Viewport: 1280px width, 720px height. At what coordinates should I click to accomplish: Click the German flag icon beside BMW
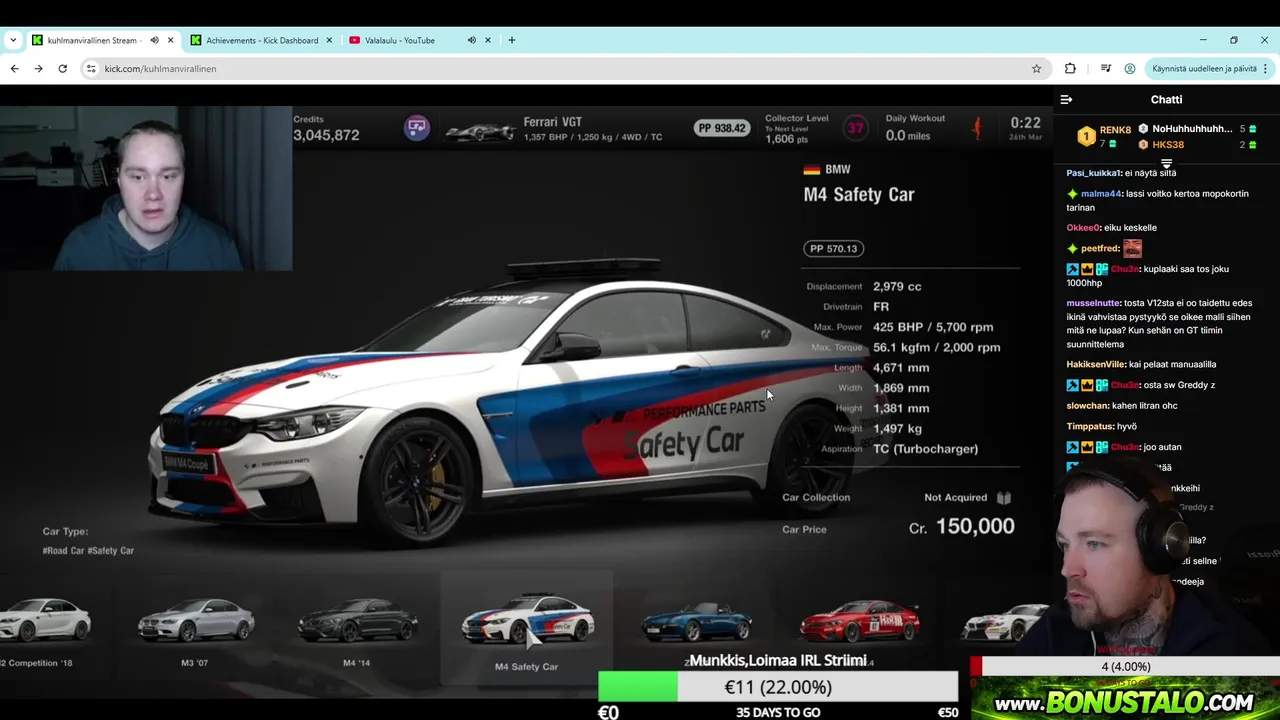point(812,170)
